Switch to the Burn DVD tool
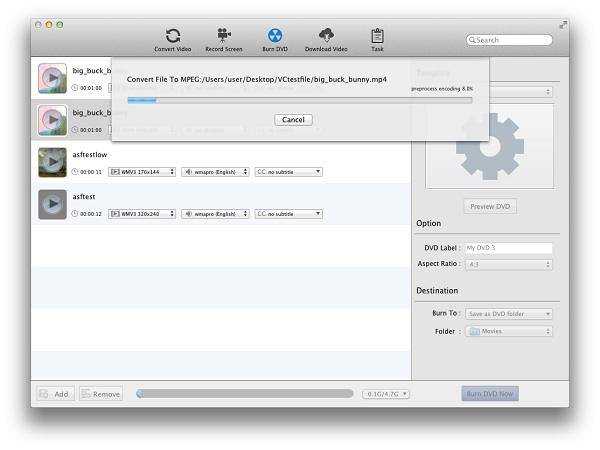This screenshot has height=450, width=600. click(275, 39)
